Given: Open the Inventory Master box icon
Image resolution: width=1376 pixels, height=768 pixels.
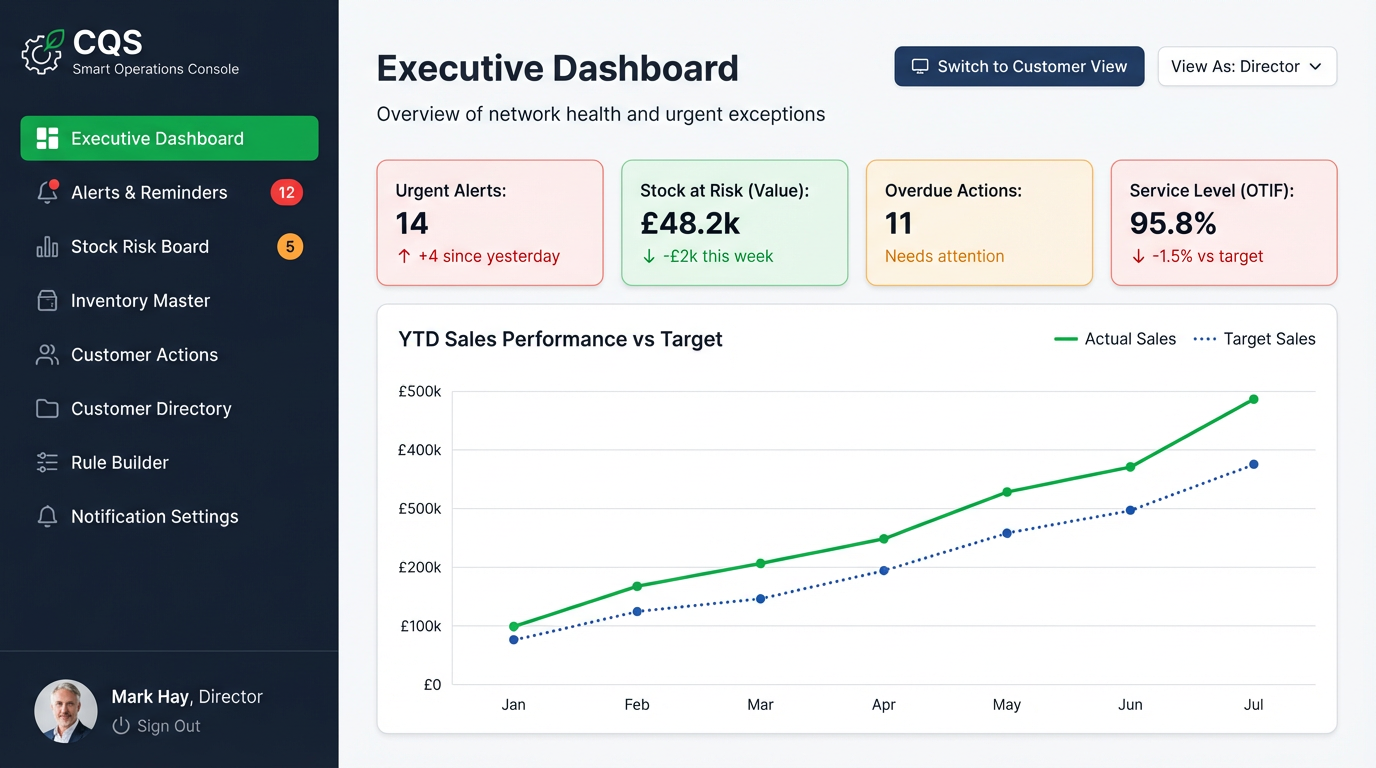Looking at the screenshot, I should [47, 300].
